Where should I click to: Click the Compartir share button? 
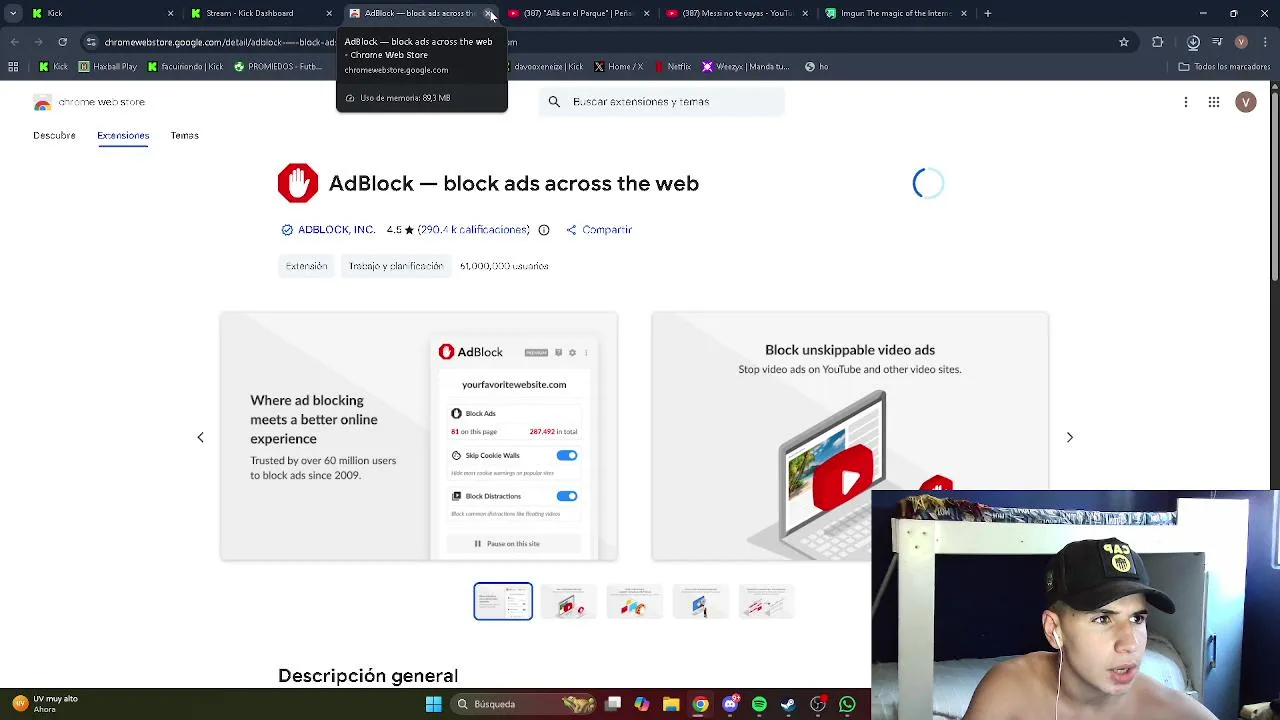click(599, 230)
